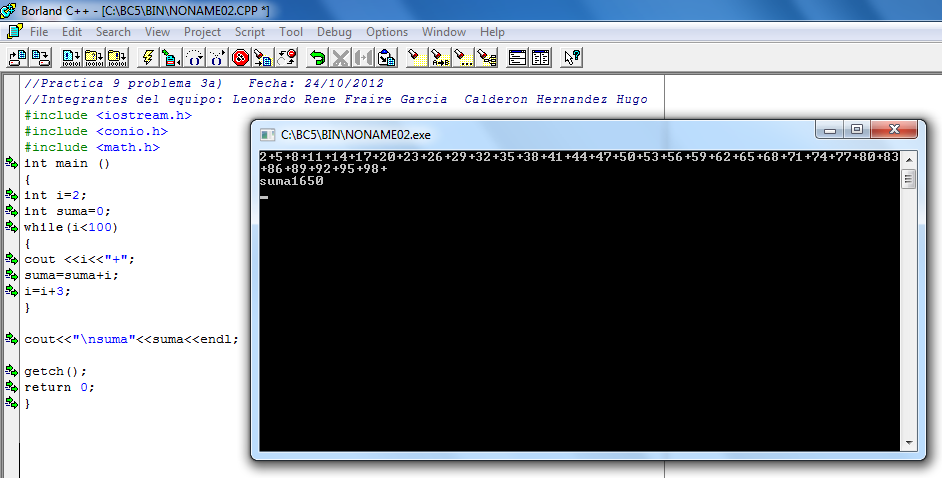Click the Search again toolbar icon

pyautogui.click(x=464, y=58)
